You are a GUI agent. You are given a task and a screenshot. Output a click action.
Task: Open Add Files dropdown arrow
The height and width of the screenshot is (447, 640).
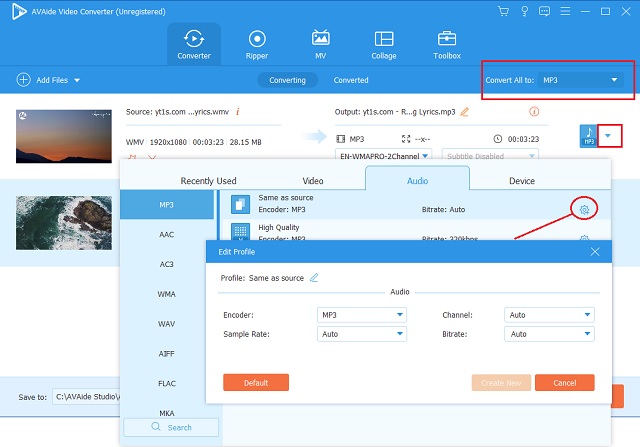click(77, 80)
